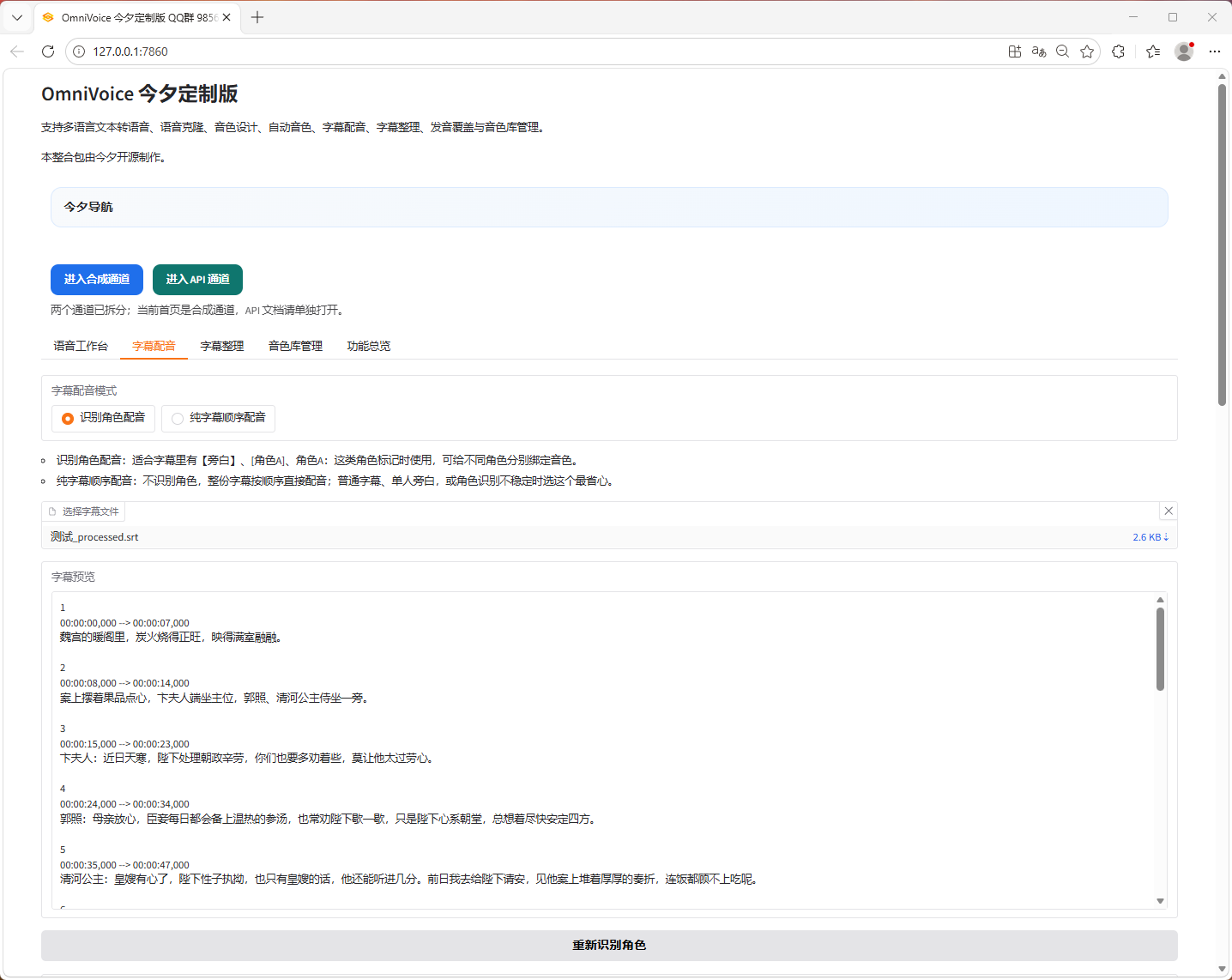Bookmark page with the star icon
1232x980 pixels.
1087,51
